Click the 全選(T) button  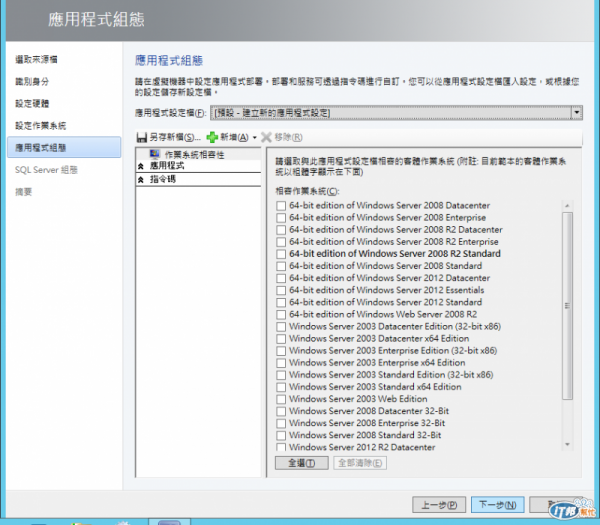pos(302,463)
